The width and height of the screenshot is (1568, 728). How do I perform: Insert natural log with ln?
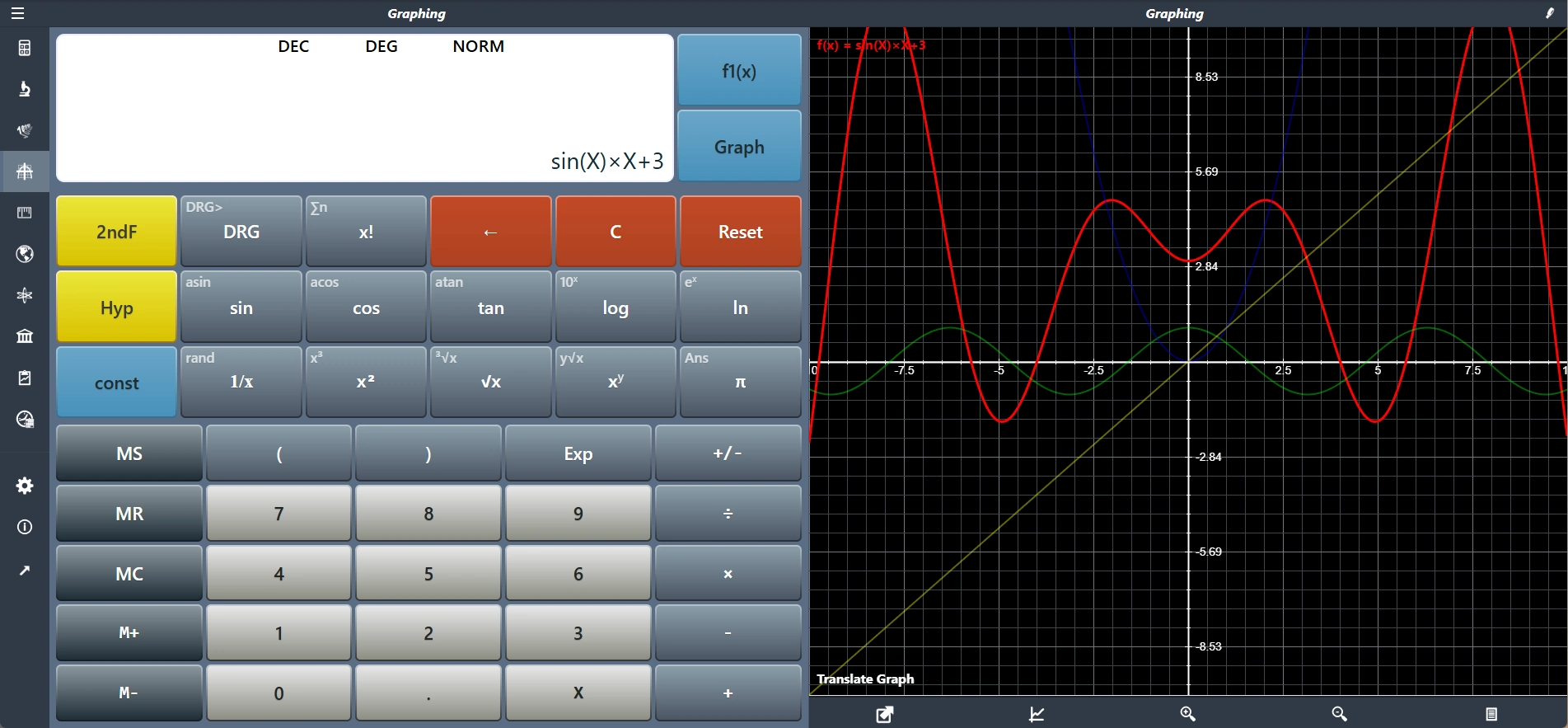(x=740, y=308)
